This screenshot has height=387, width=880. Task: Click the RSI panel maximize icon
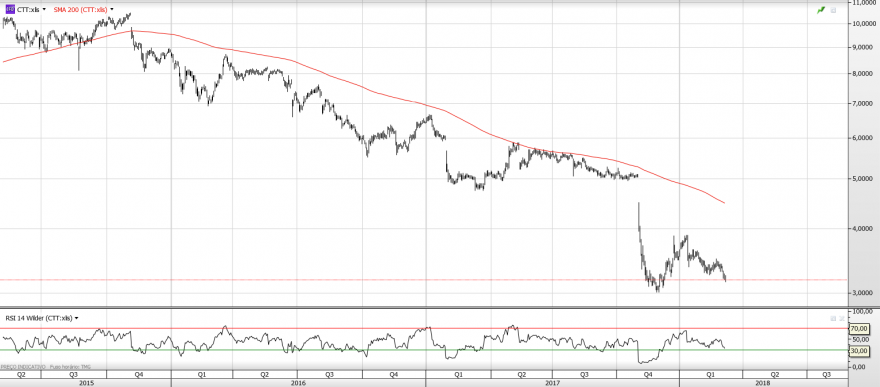[833, 318]
